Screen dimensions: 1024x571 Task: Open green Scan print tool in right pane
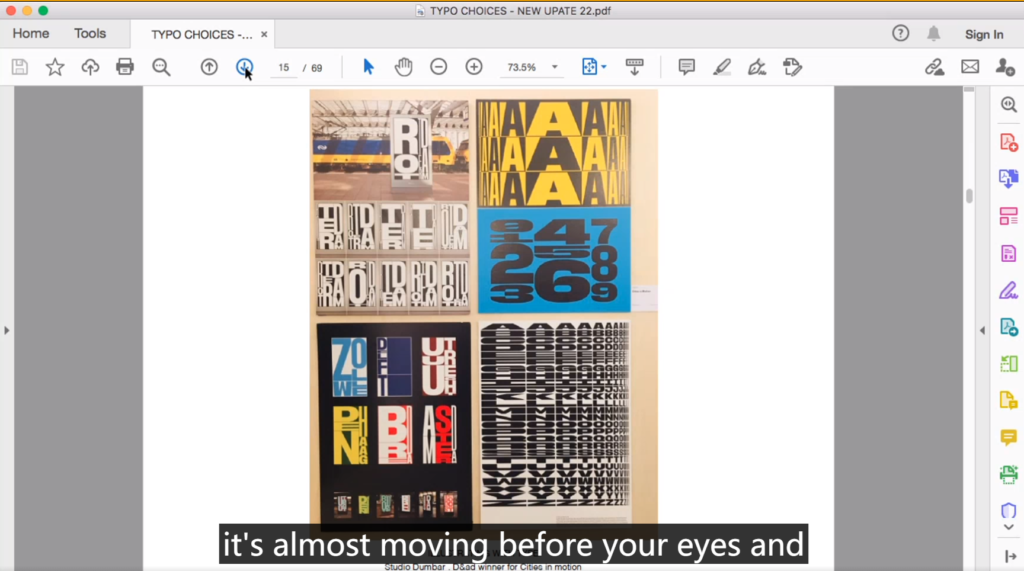[x=1008, y=474]
